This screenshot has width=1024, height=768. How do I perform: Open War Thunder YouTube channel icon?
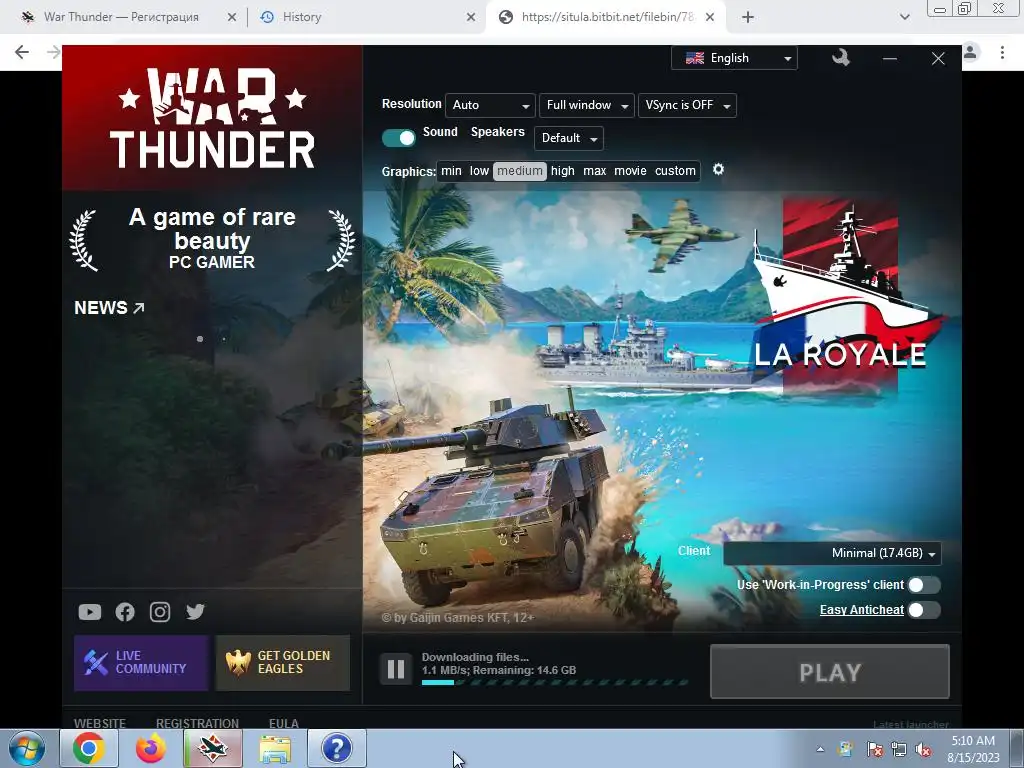pyautogui.click(x=89, y=612)
